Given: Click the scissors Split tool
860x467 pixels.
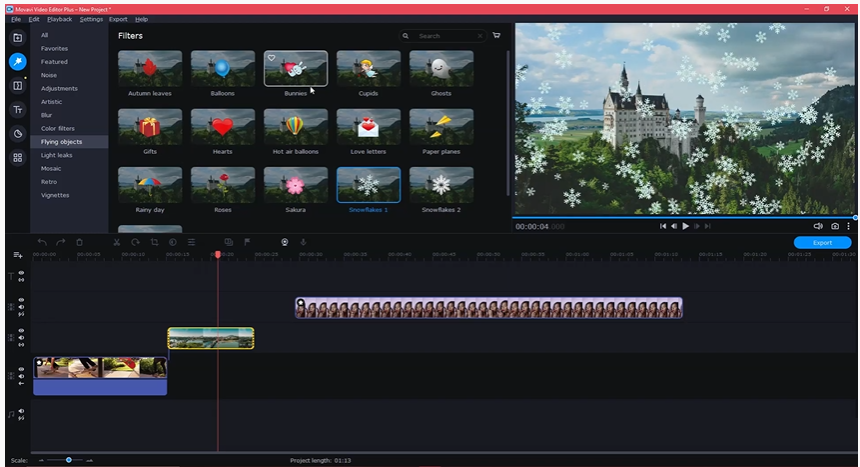Looking at the screenshot, I should pyautogui.click(x=116, y=242).
